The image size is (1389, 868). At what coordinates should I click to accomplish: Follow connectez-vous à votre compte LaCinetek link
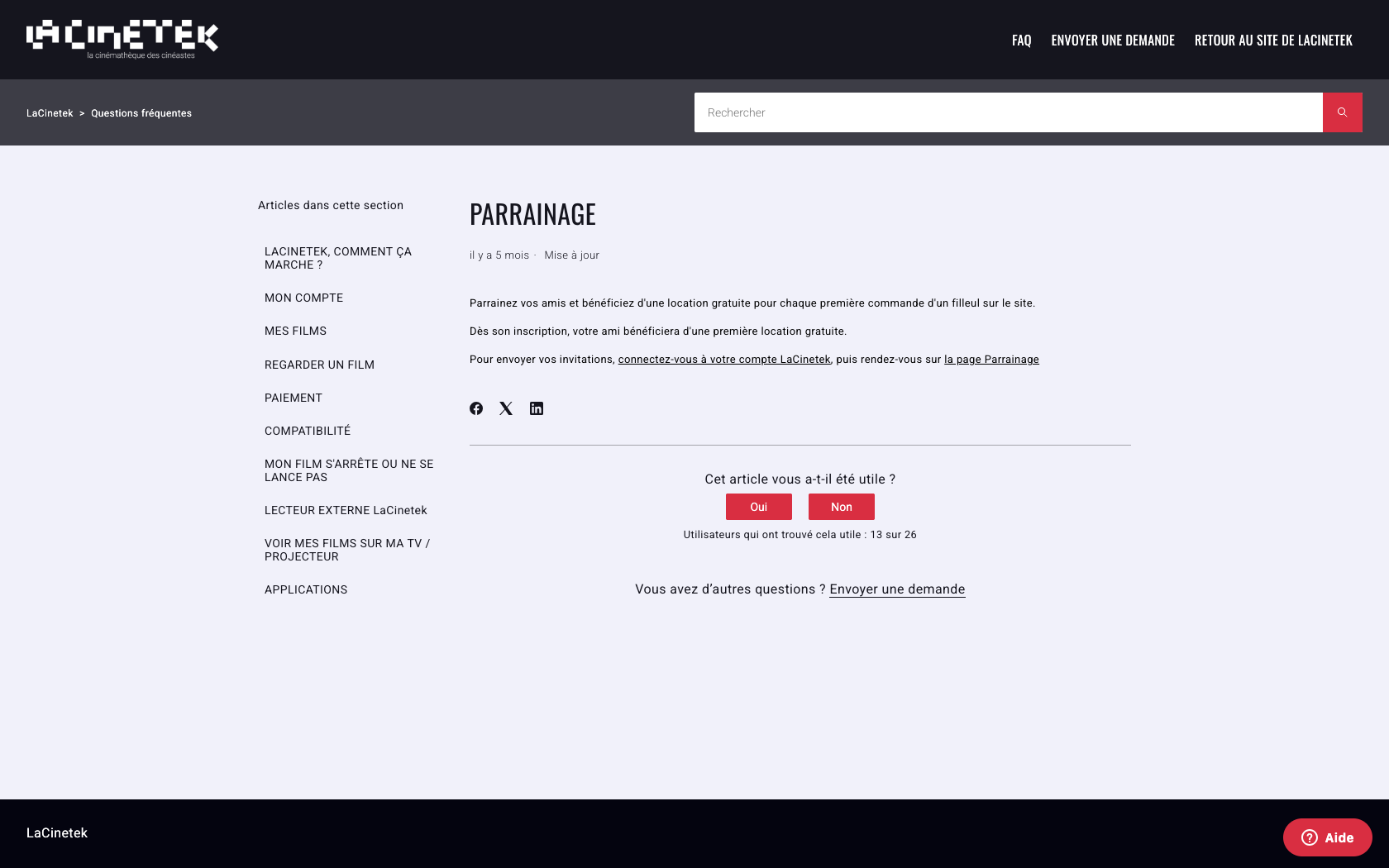tap(724, 360)
